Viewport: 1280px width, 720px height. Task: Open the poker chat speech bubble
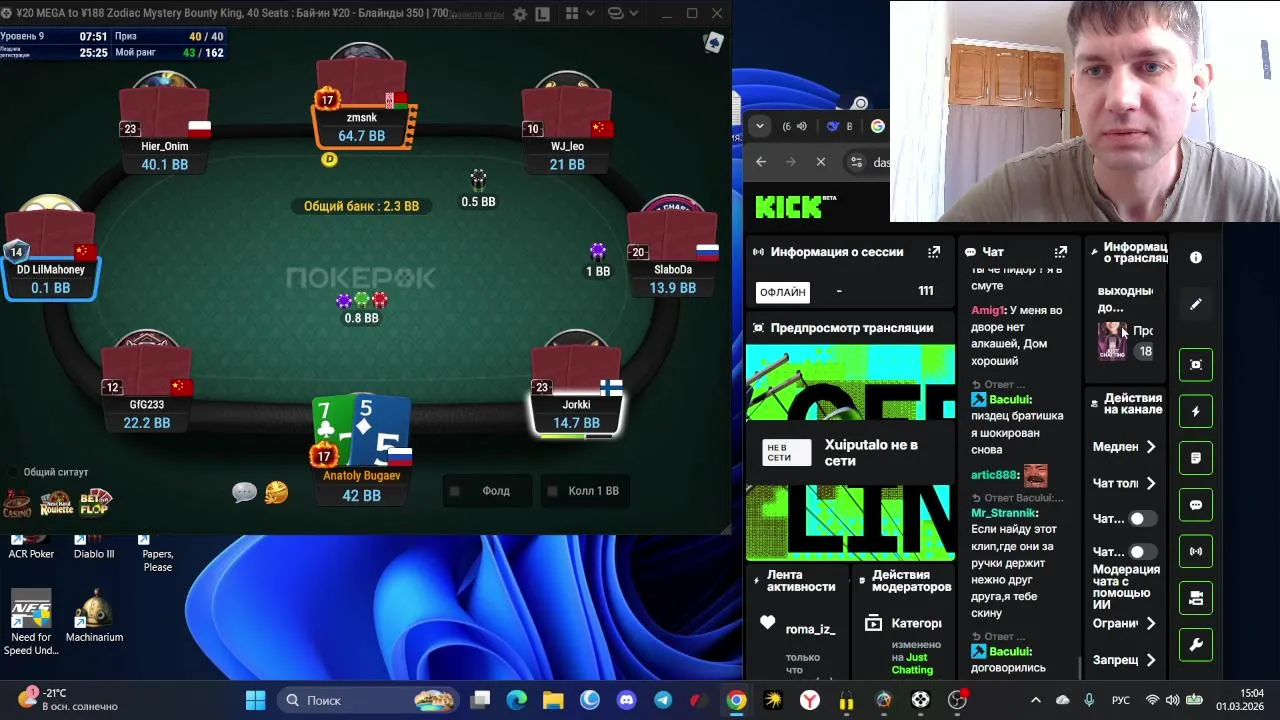[x=244, y=492]
